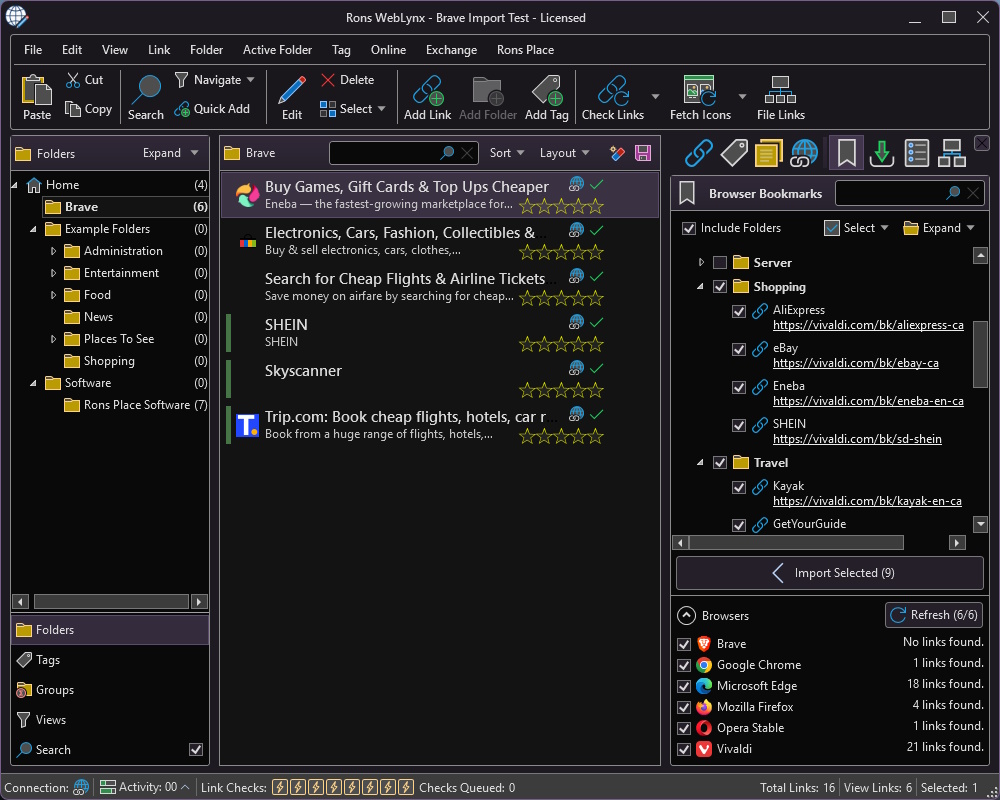The height and width of the screenshot is (800, 1000).
Task: Select the Trip.com link entry
Action: pos(440,425)
